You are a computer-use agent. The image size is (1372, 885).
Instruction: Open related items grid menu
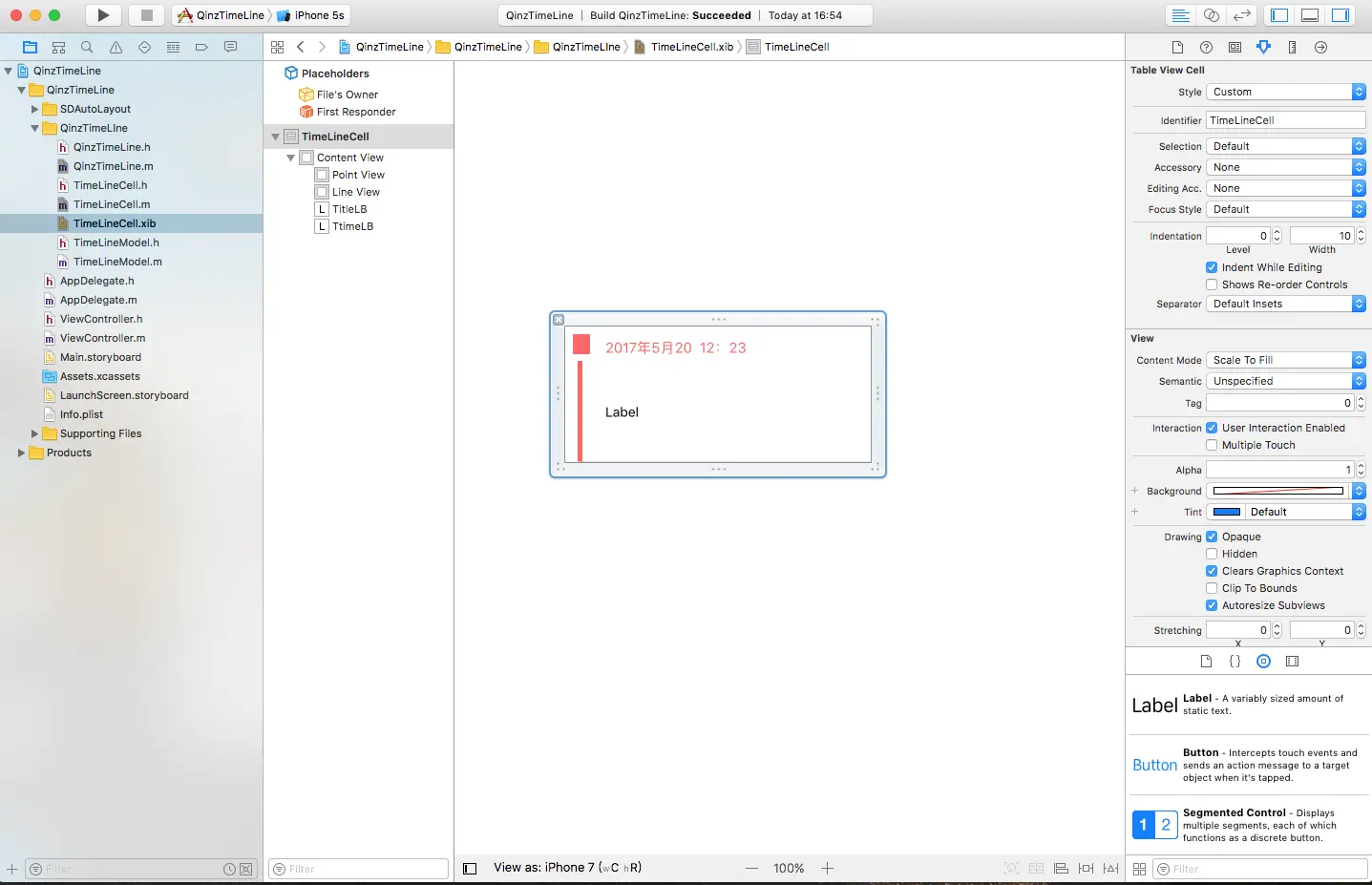[x=277, y=47]
